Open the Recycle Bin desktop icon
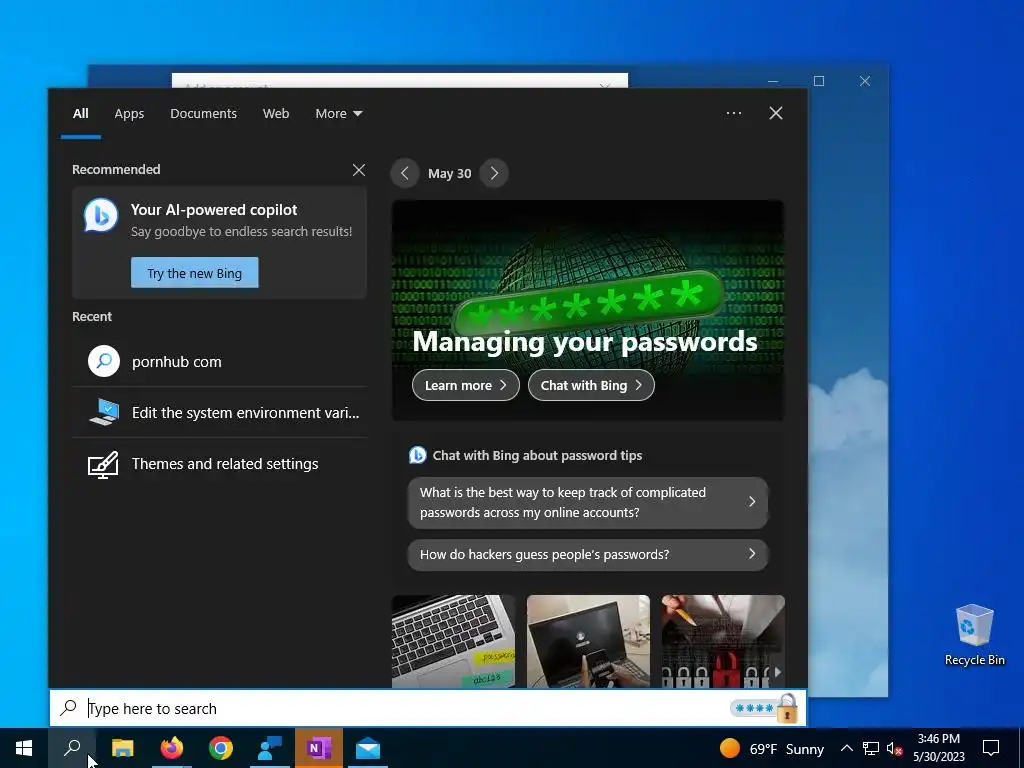1024x768 pixels. tap(974, 635)
